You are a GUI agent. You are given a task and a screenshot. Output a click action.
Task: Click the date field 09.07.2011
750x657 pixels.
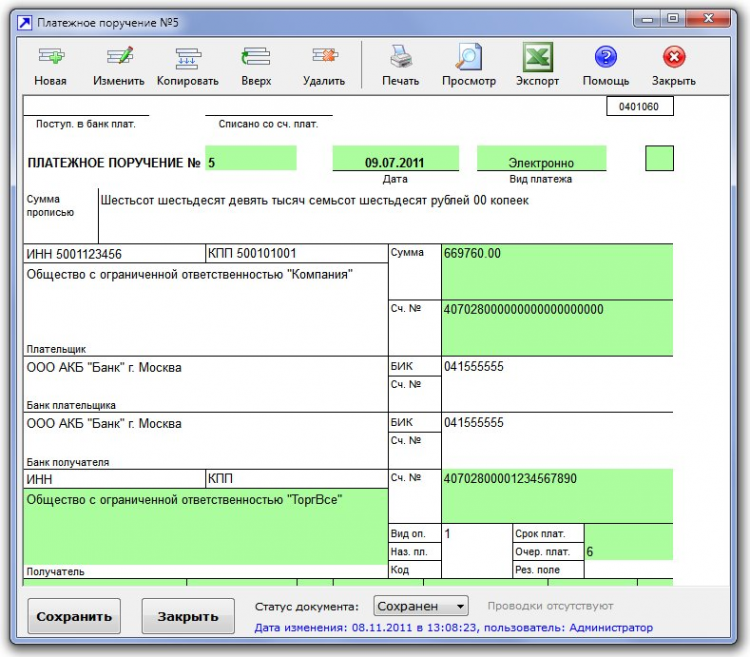396,158
